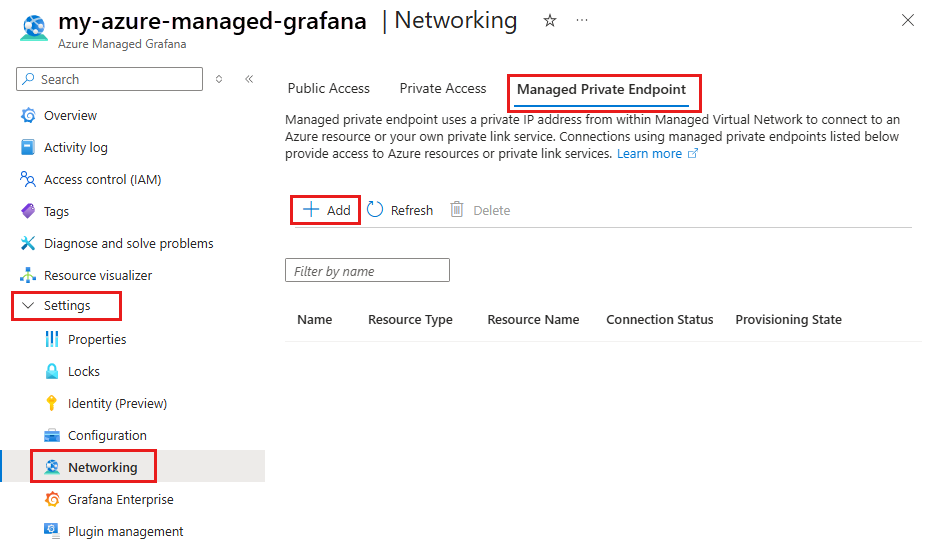Image resolution: width=944 pixels, height=548 pixels.
Task: Refresh the endpoint list
Action: [x=412, y=210]
